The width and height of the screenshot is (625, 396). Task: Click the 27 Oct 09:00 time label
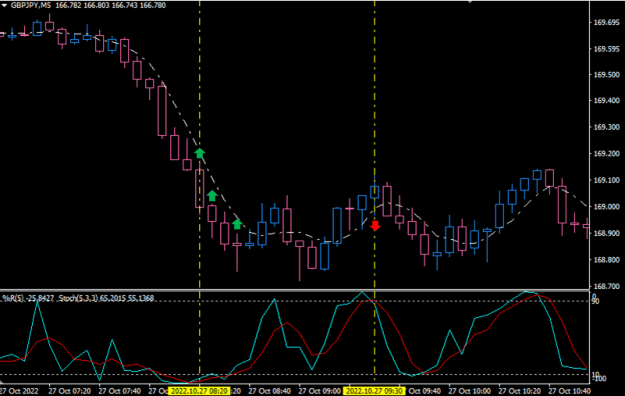(x=320, y=391)
